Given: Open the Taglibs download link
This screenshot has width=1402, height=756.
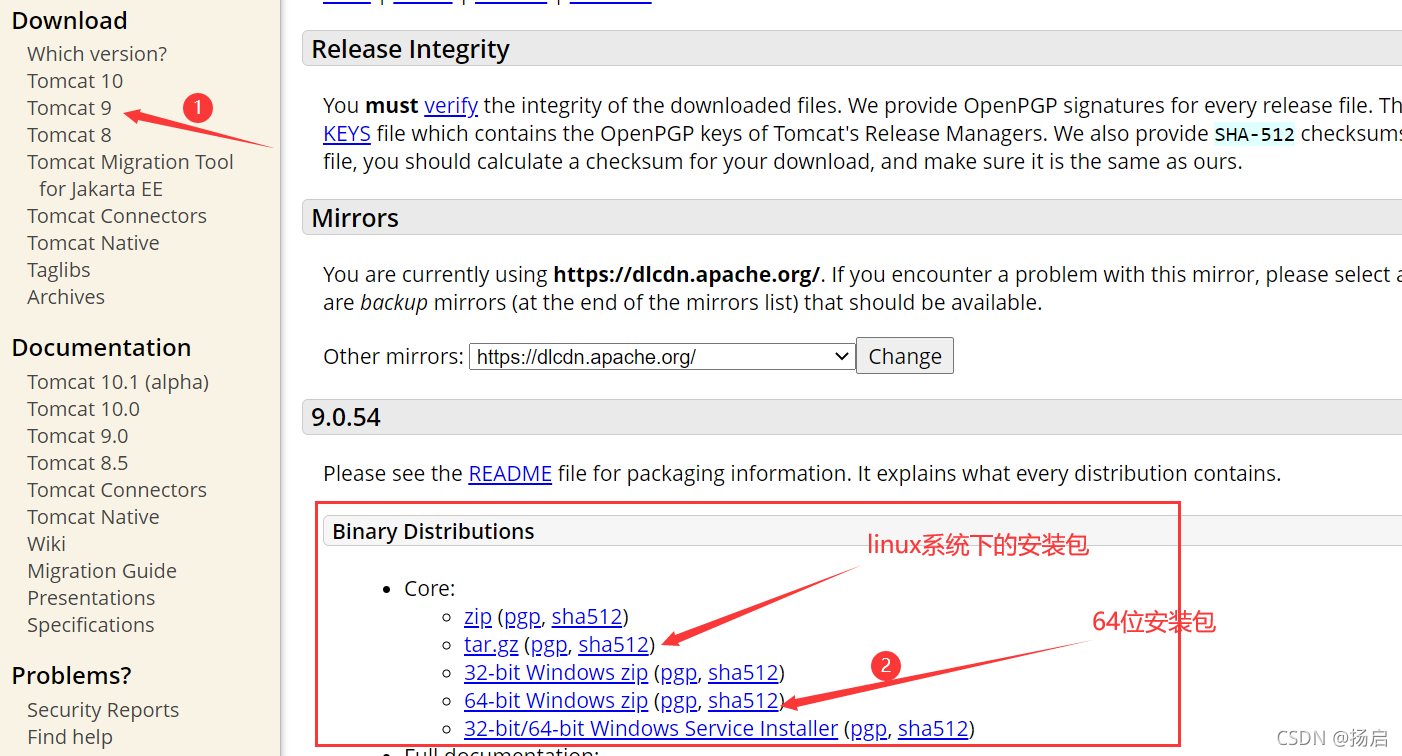Looking at the screenshot, I should [59, 270].
